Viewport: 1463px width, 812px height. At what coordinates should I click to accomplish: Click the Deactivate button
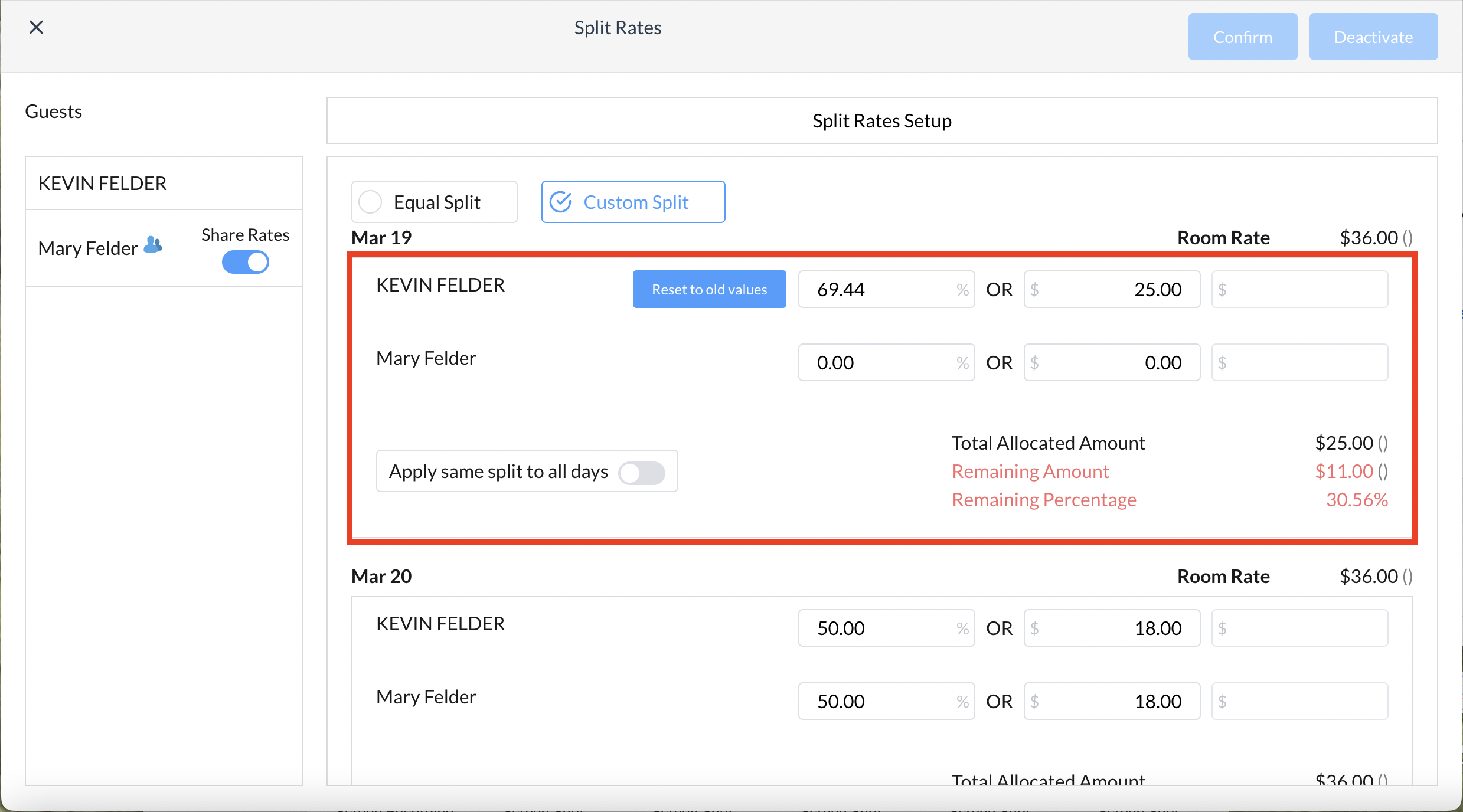1373,37
